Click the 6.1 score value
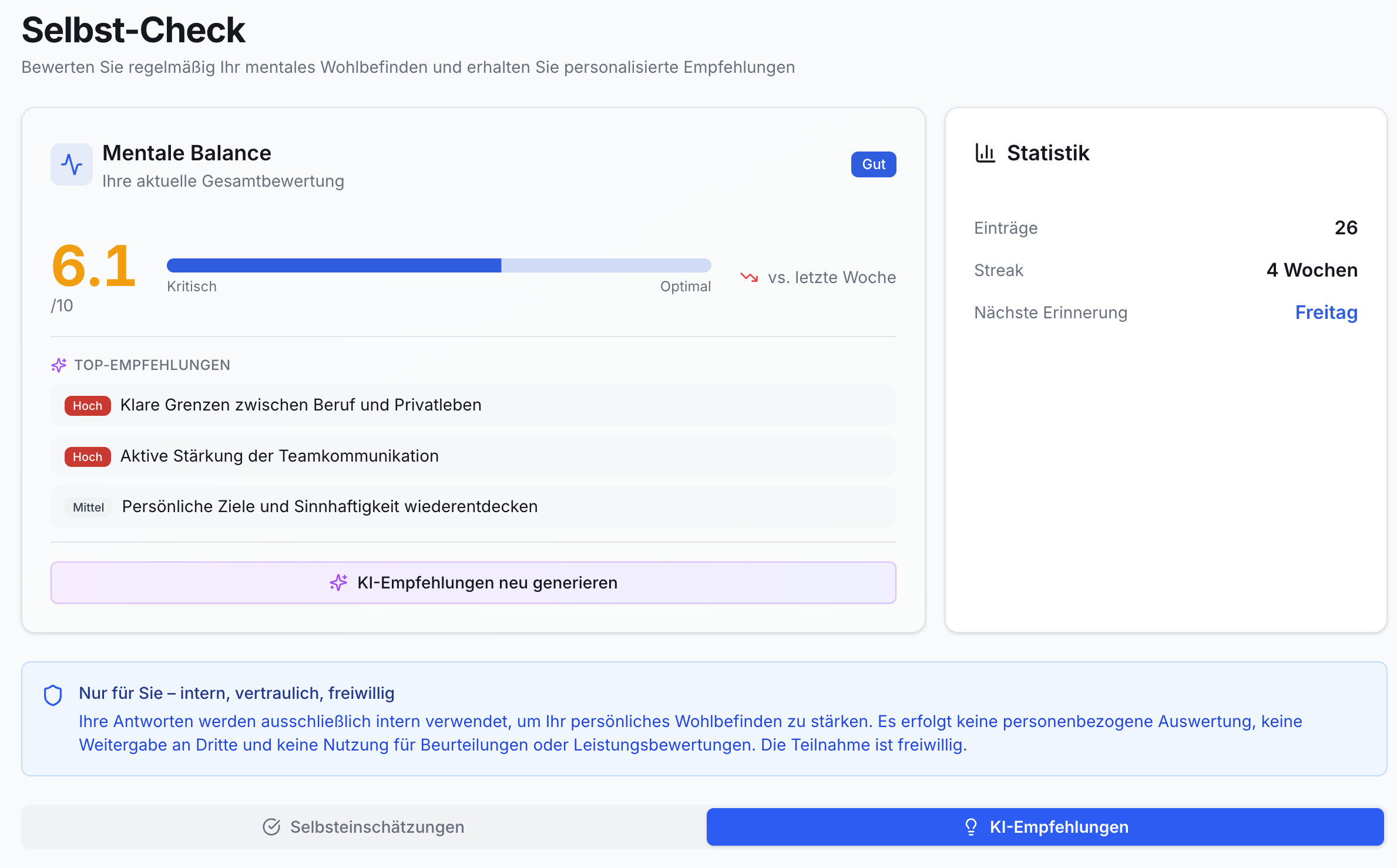This screenshot has width=1397, height=868. coord(94,266)
